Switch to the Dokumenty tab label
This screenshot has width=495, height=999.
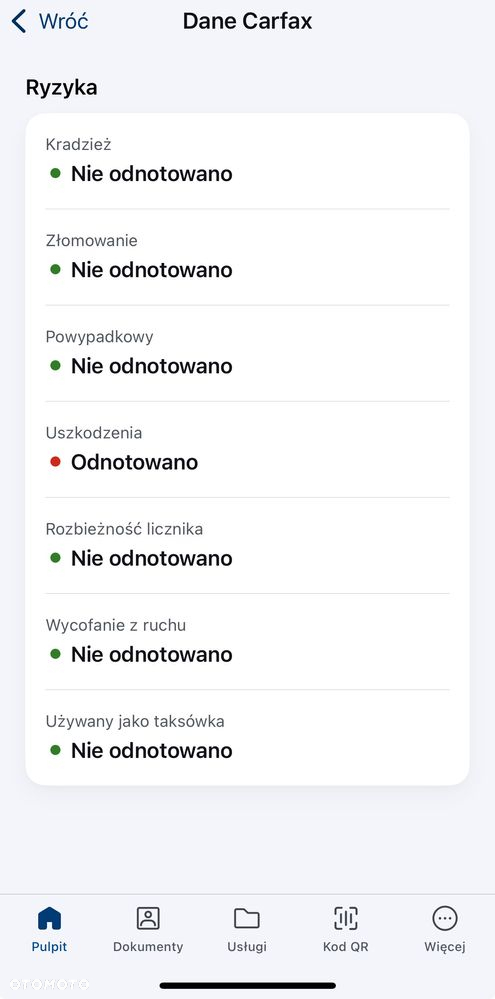tap(148, 947)
